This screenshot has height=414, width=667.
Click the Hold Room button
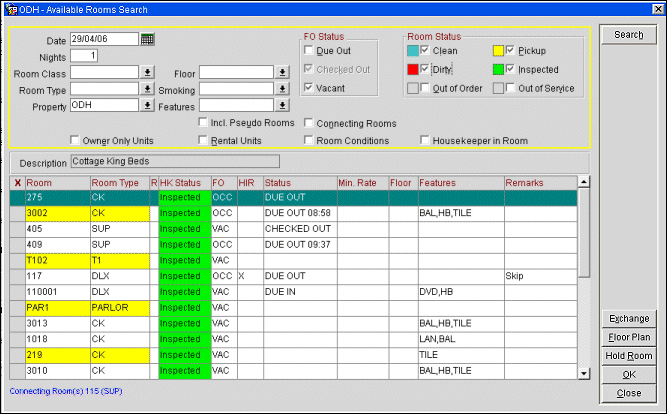[628, 356]
